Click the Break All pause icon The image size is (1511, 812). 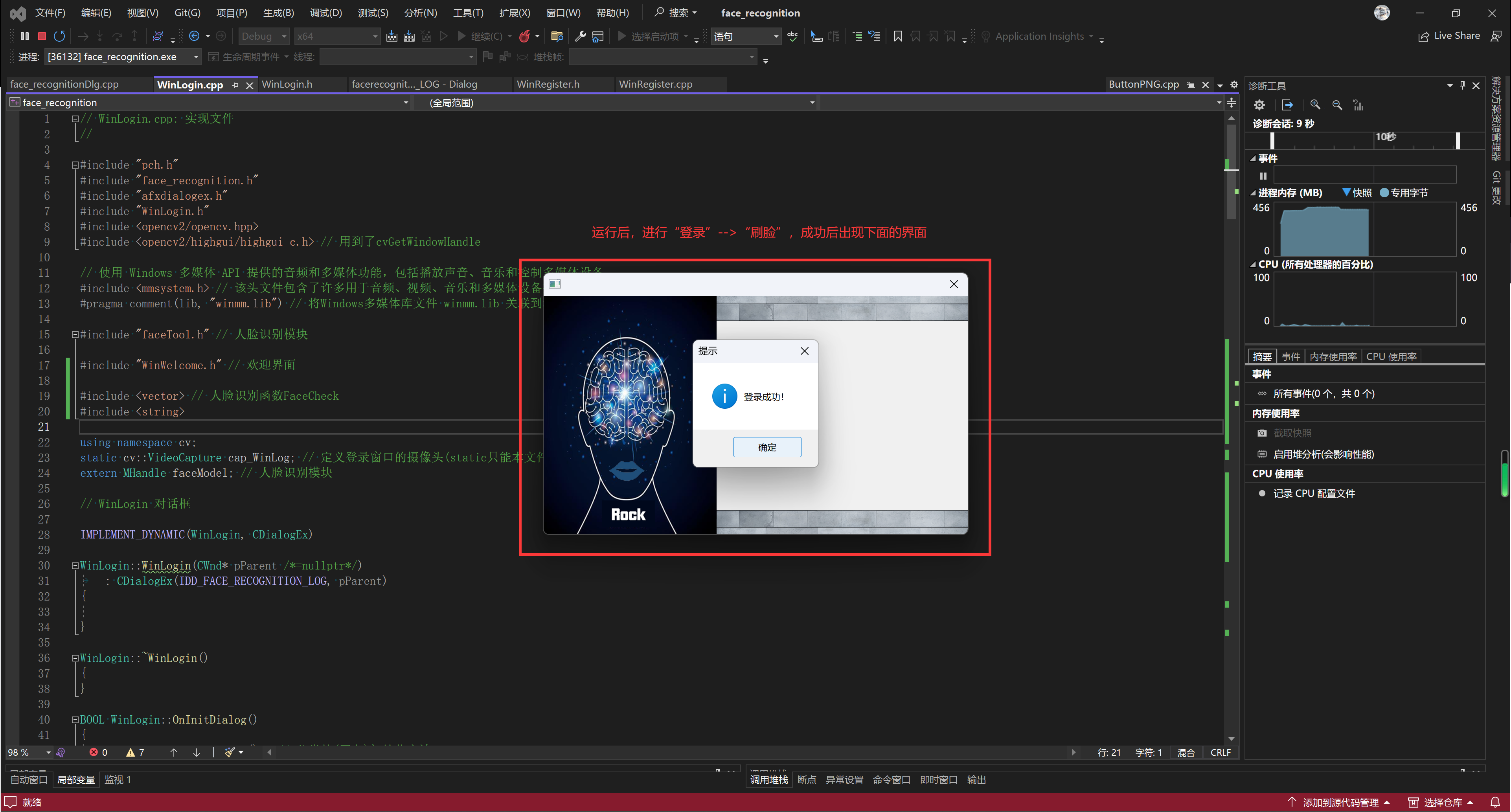tap(25, 37)
